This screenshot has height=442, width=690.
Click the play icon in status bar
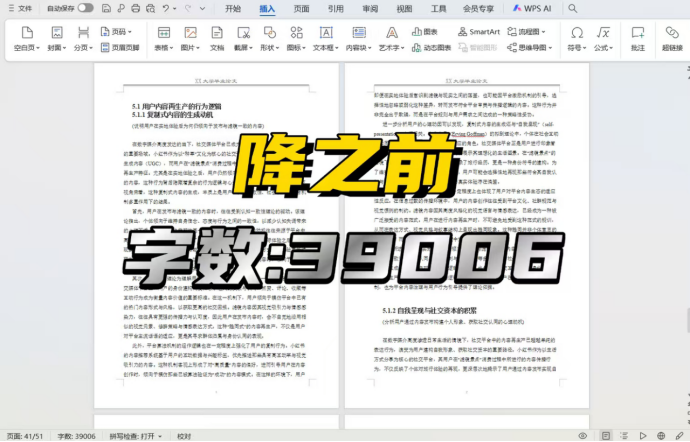pyautogui.click(x=642, y=436)
